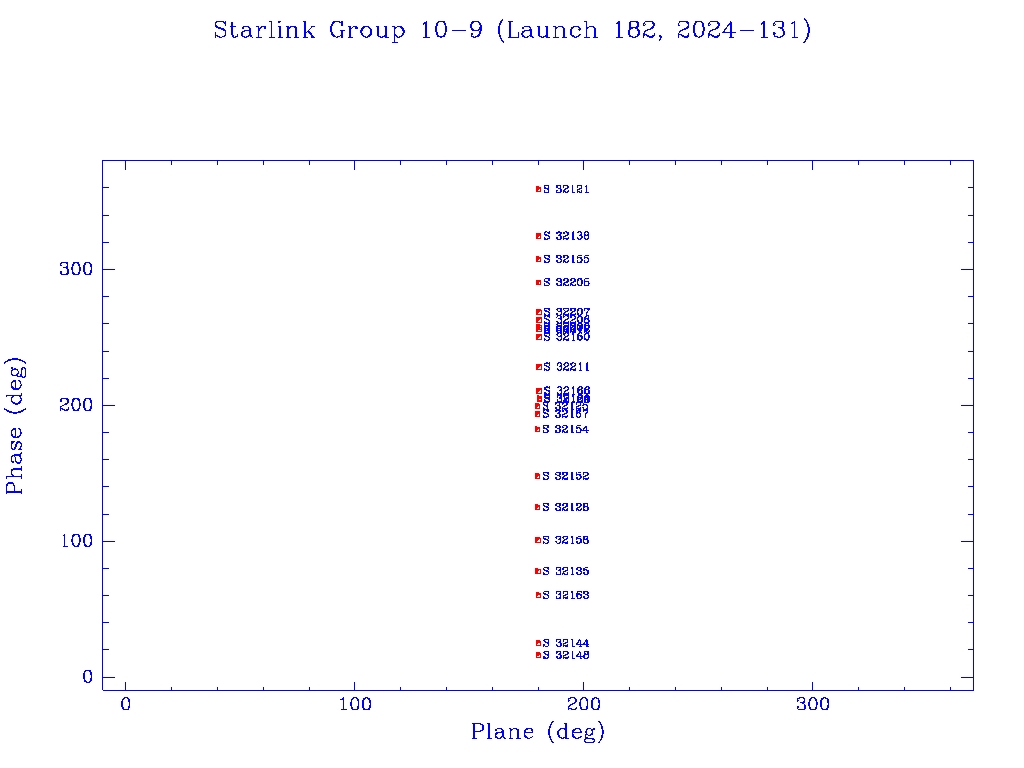
Task: Click red marker beside S 32155
Action: [539, 259]
